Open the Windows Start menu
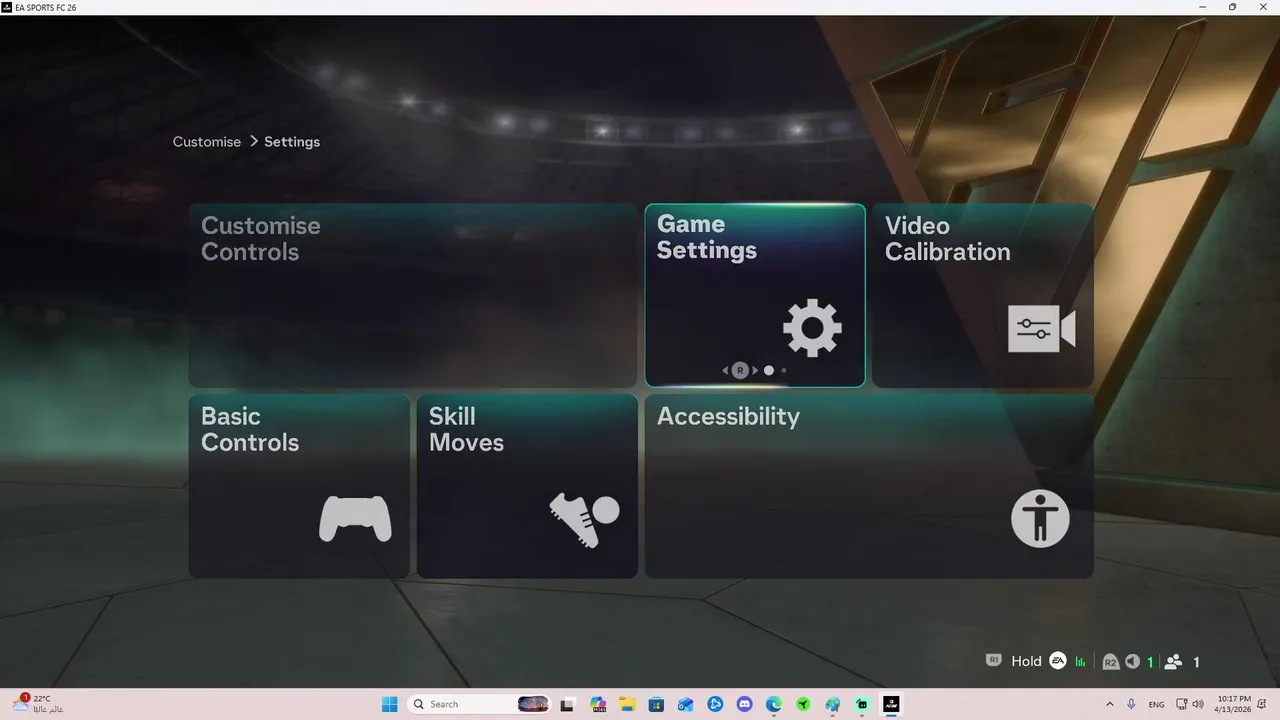This screenshot has width=1280, height=720. click(x=390, y=704)
